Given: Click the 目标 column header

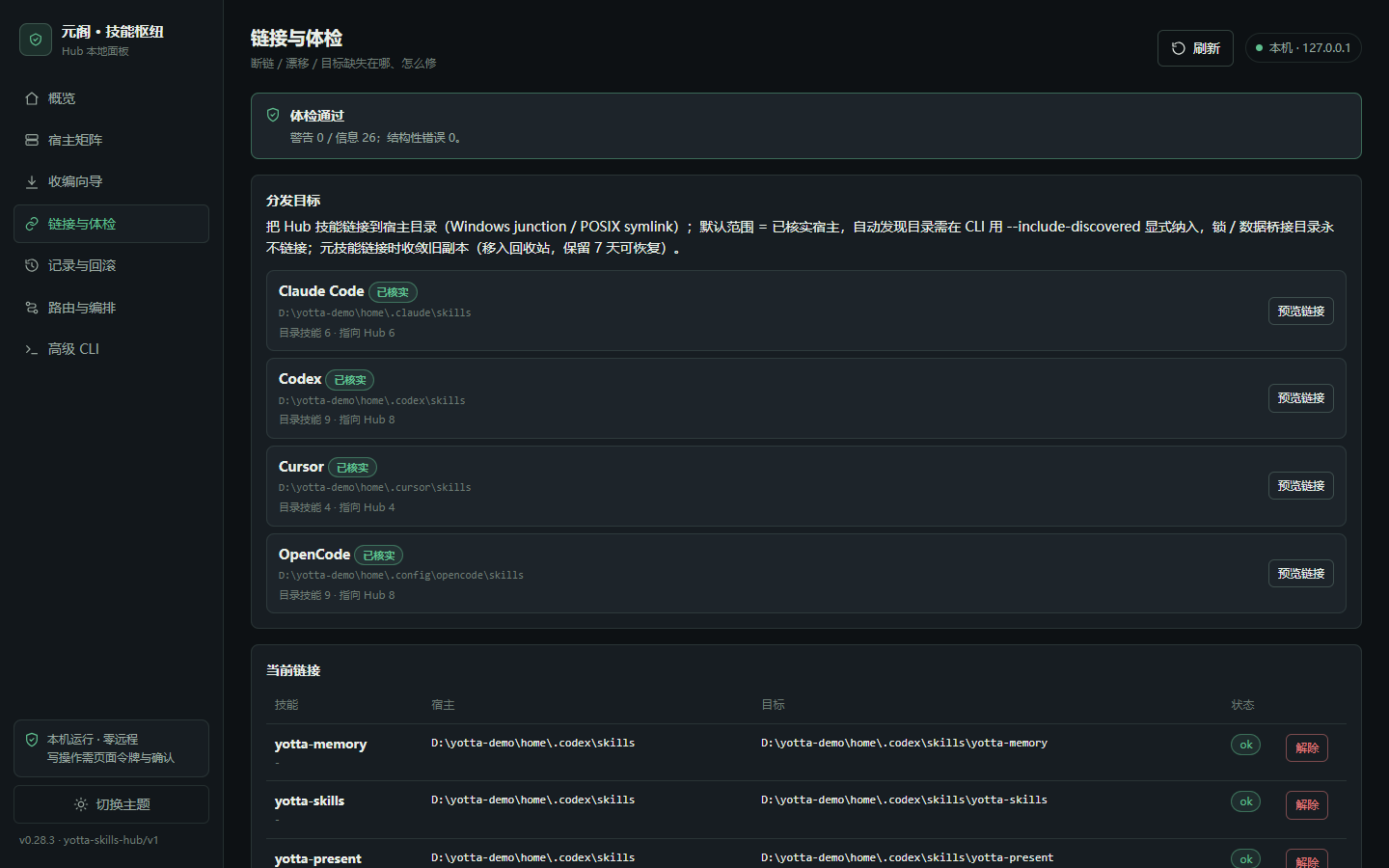Looking at the screenshot, I should tap(773, 705).
